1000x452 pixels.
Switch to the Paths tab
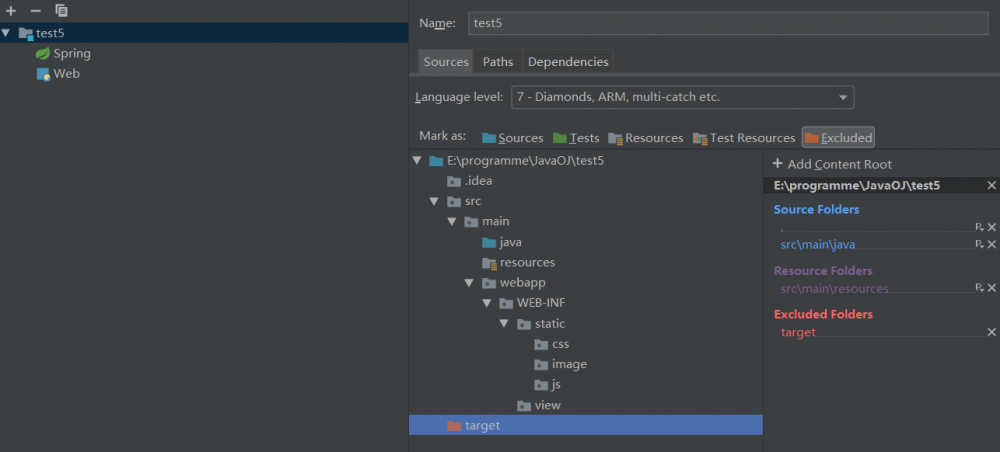[498, 62]
